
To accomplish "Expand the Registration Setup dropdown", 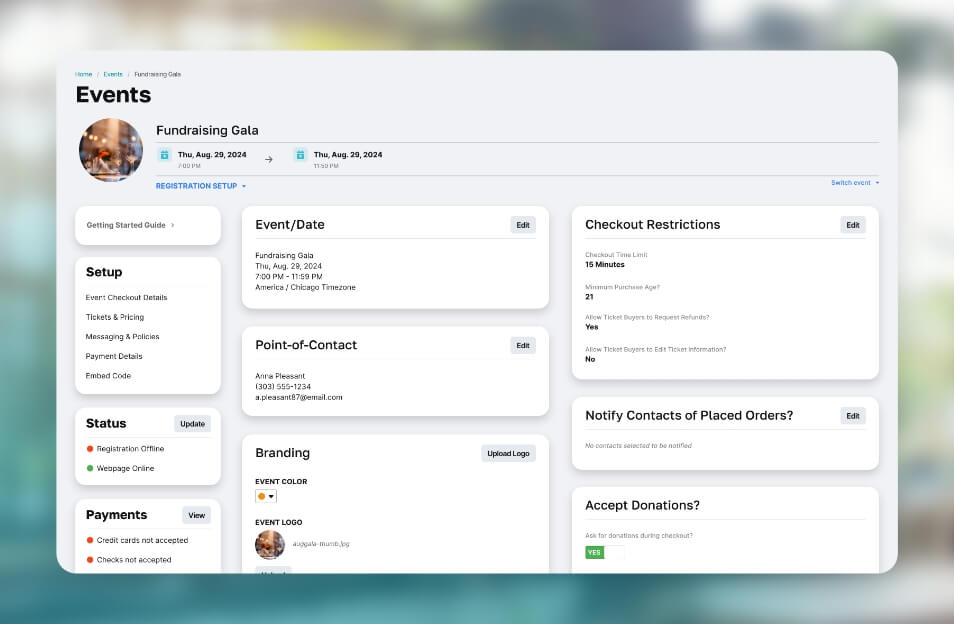I will (x=201, y=186).
